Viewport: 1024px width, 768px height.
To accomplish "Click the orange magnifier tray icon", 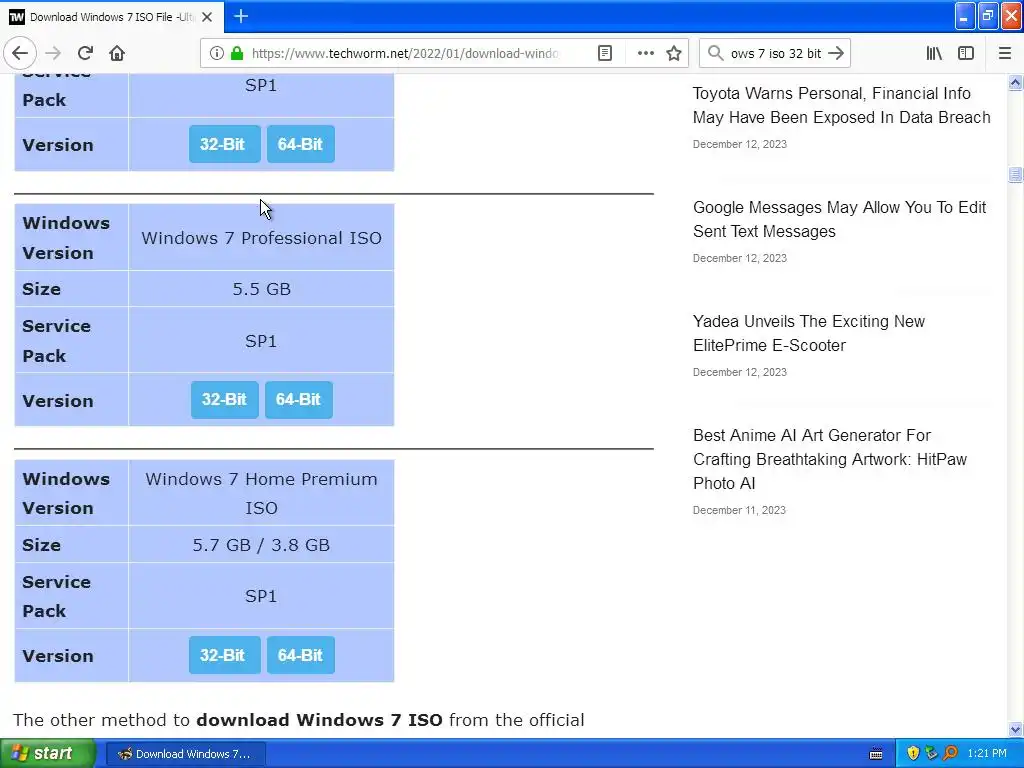I will (950, 754).
